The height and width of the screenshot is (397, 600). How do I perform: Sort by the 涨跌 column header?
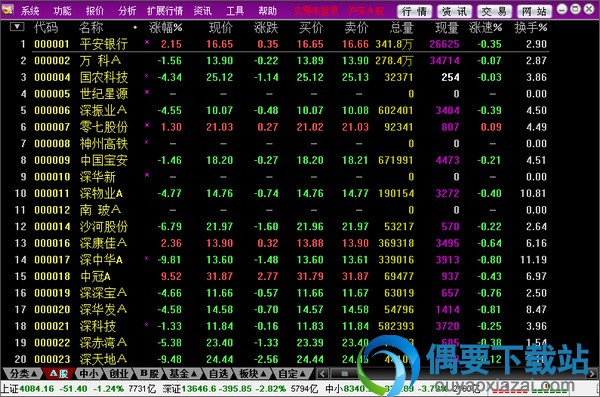click(266, 28)
